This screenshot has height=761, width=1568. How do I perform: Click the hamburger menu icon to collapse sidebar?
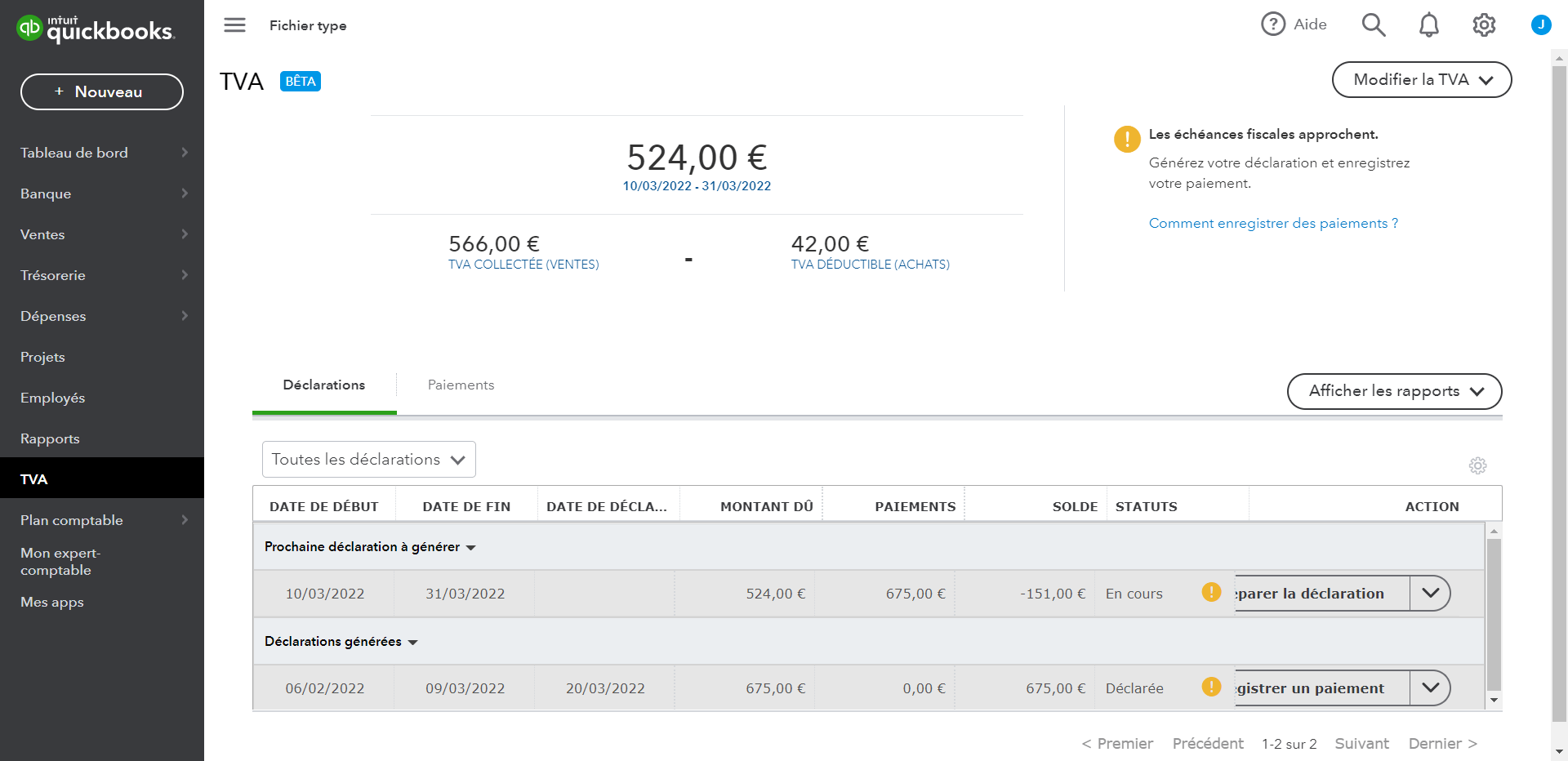234,25
